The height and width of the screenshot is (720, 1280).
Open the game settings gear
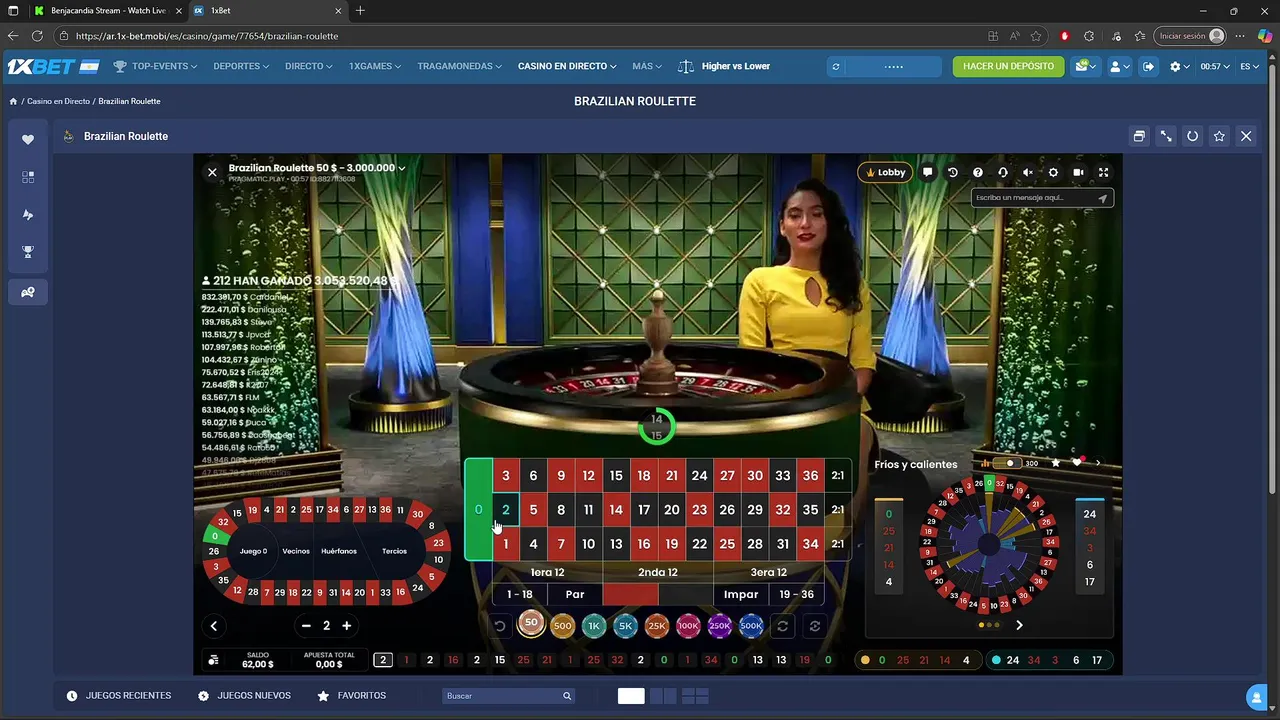1053,172
